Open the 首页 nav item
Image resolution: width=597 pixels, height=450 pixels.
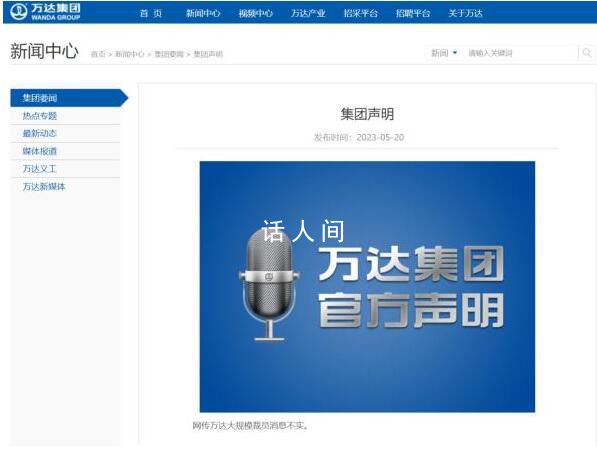click(x=151, y=13)
